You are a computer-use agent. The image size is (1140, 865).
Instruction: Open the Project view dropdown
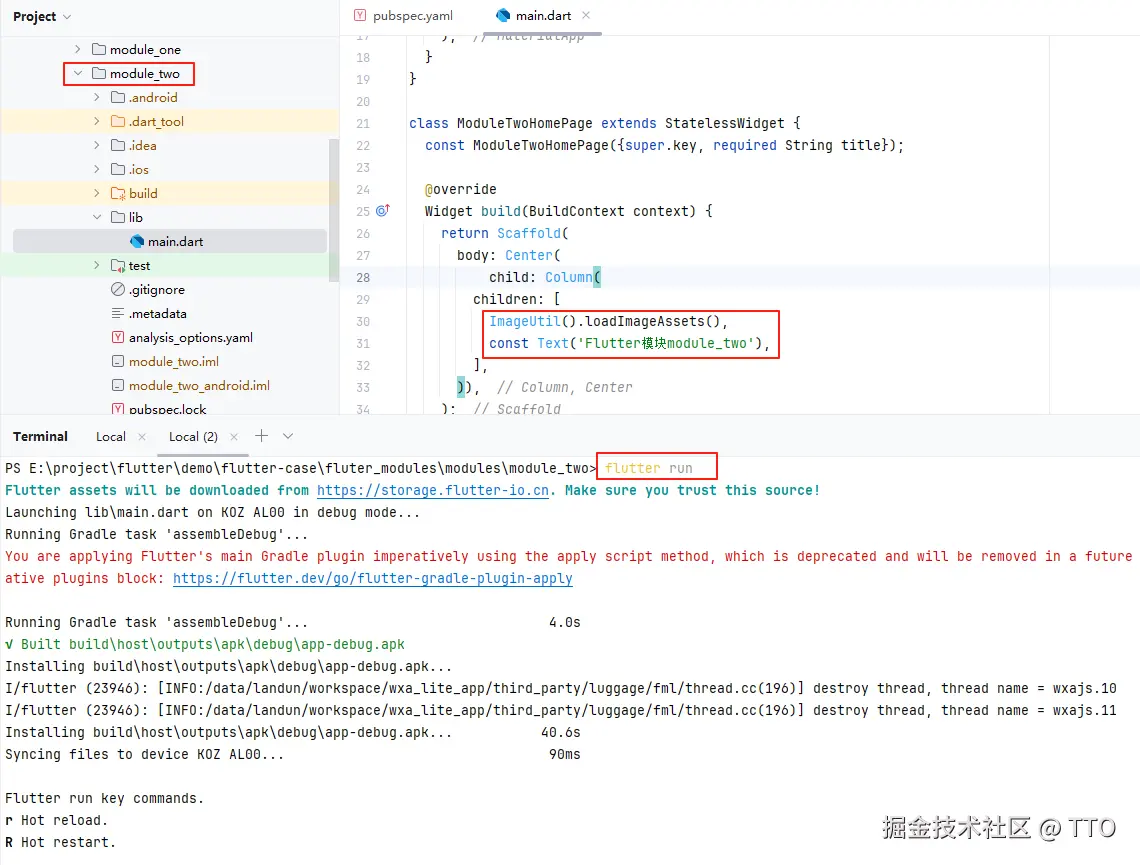click(x=42, y=16)
